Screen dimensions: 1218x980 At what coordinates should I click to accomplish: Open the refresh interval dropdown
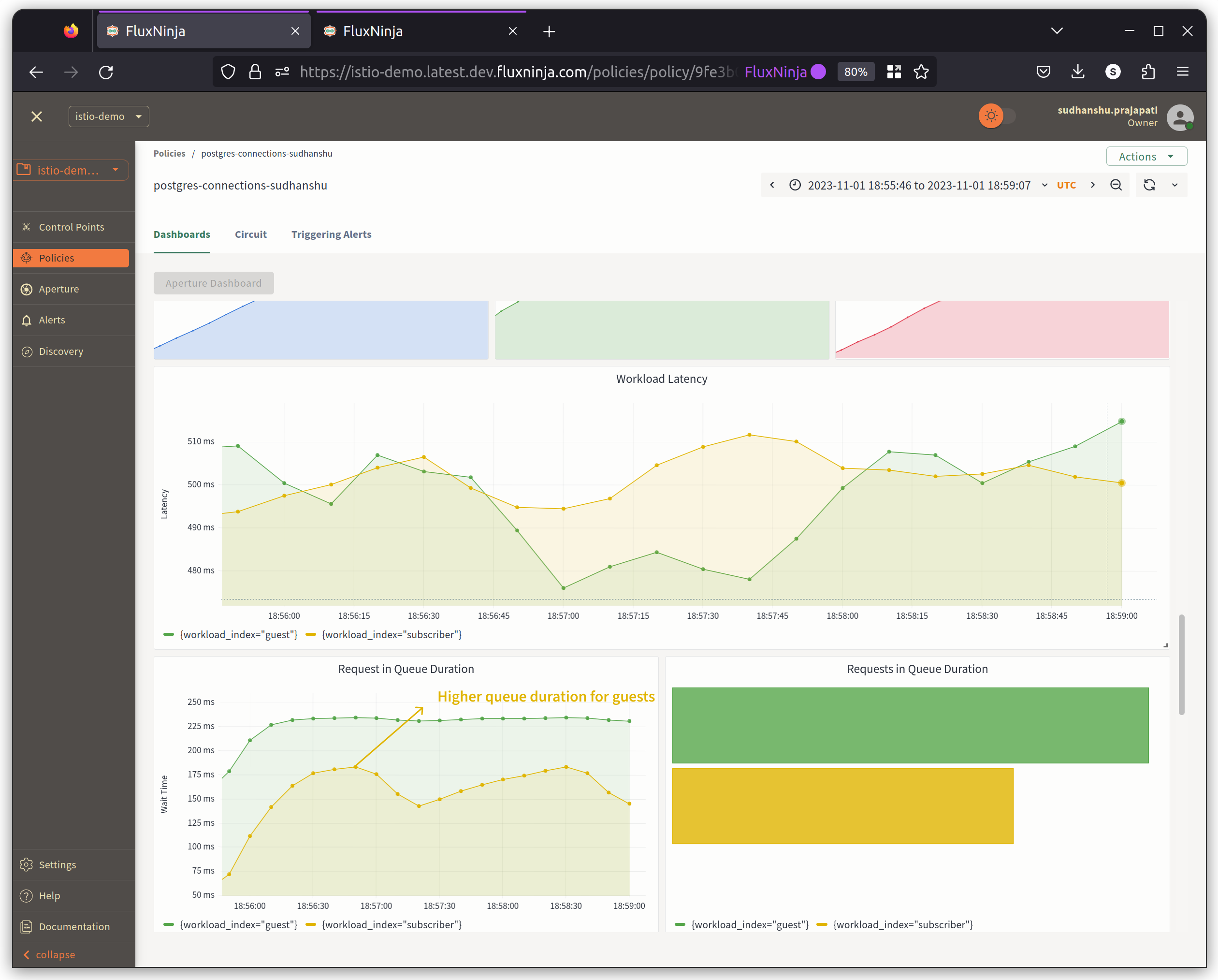pyautogui.click(x=1174, y=185)
